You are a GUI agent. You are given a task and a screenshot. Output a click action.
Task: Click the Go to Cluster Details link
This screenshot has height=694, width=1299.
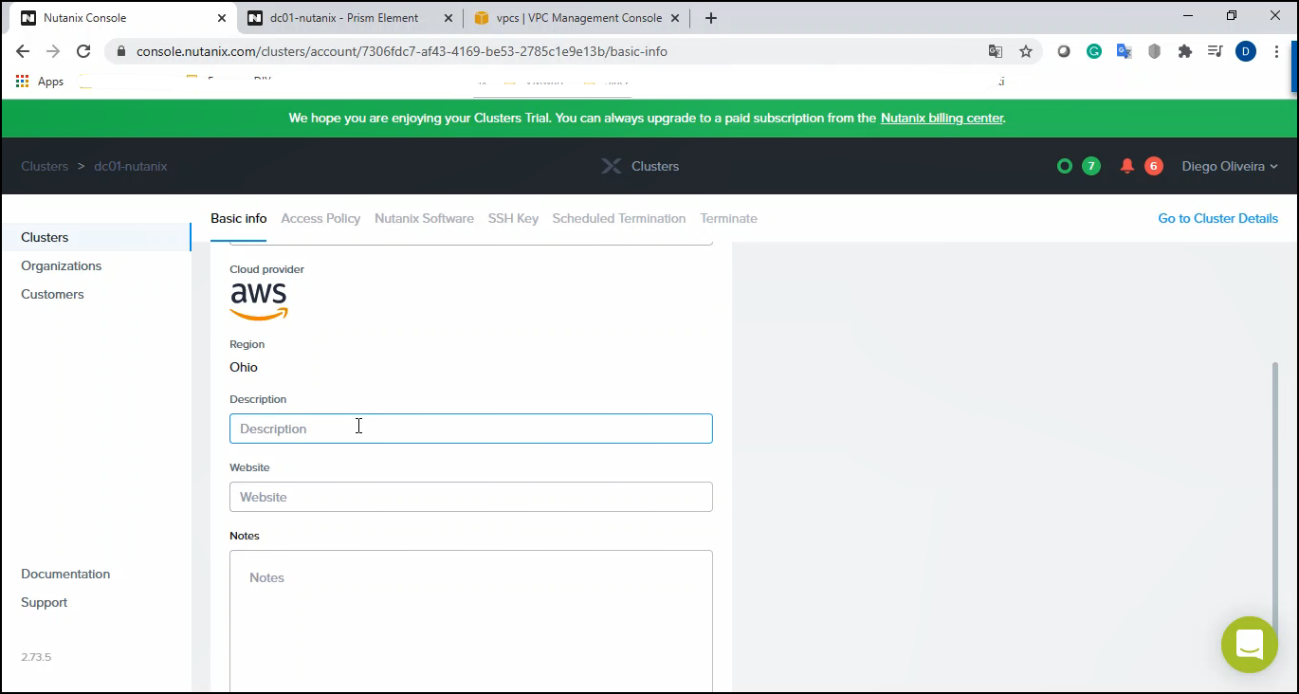(1217, 218)
